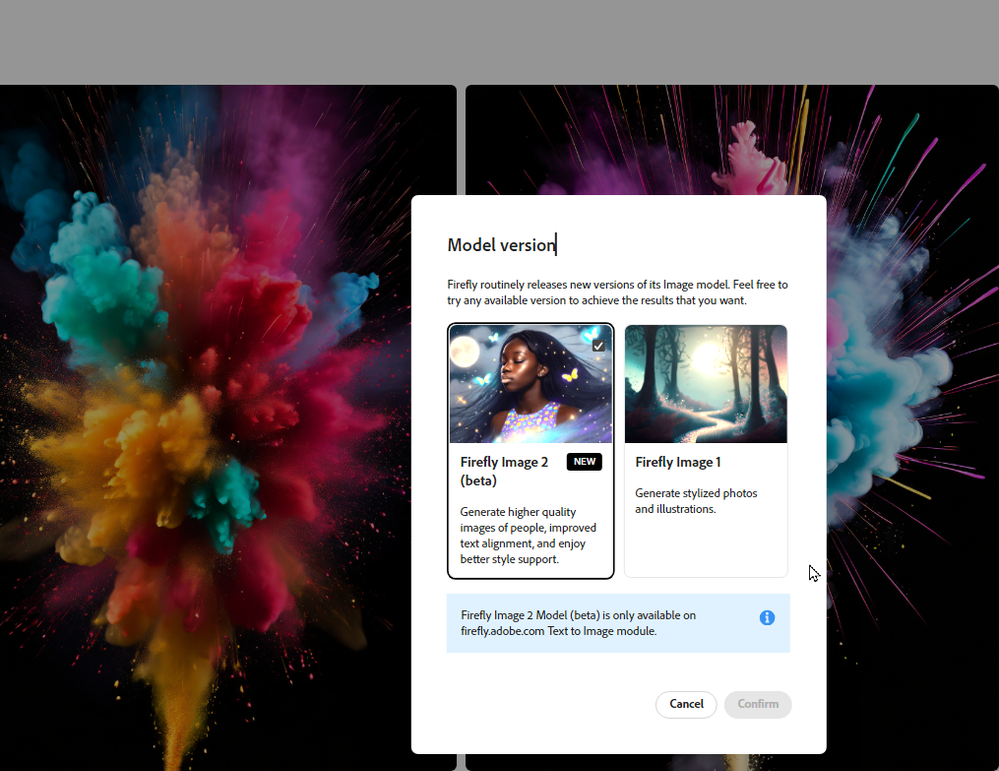999x771 pixels.
Task: Click the info icon in blue notice
Action: click(767, 617)
